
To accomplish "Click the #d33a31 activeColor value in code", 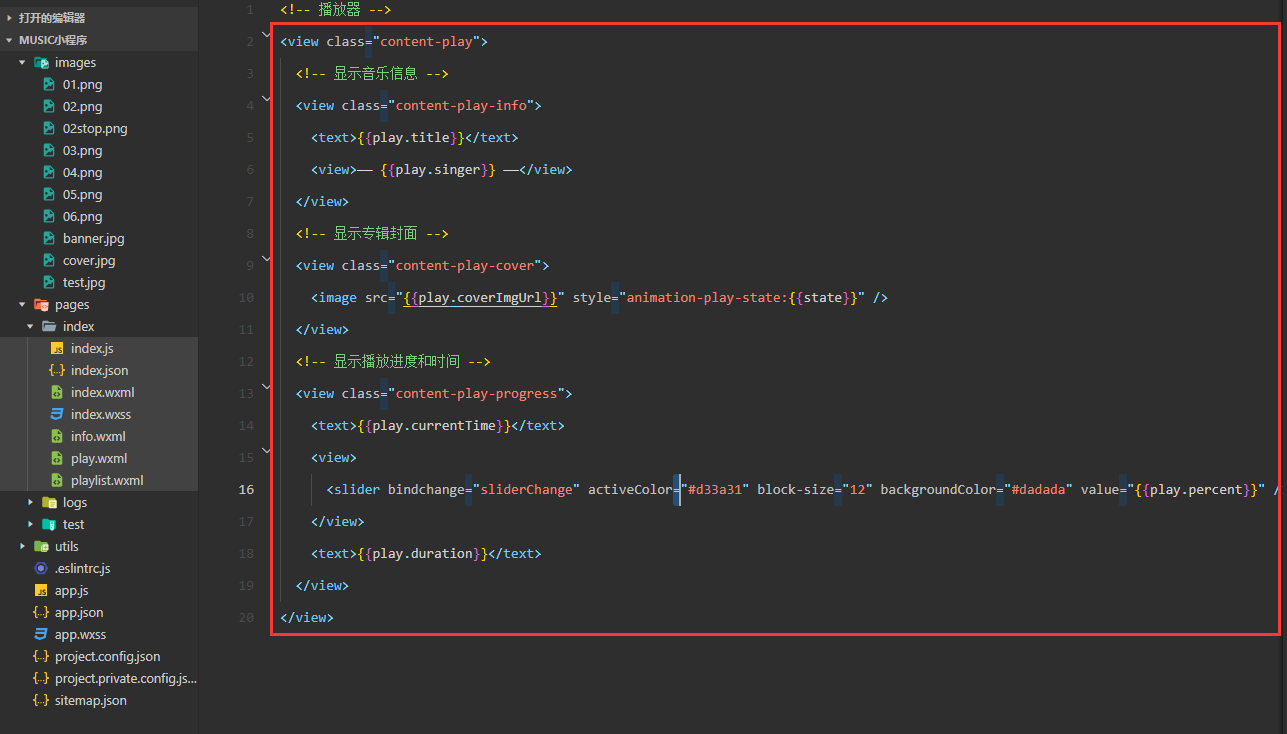I will click(x=715, y=490).
